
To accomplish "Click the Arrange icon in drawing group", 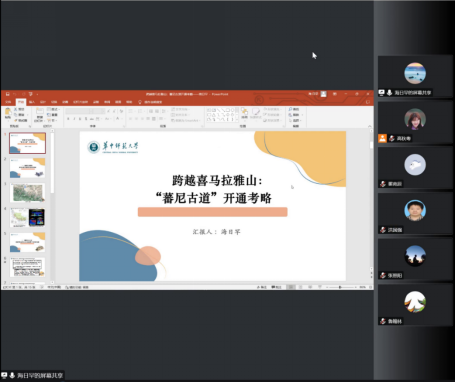I will [244, 112].
